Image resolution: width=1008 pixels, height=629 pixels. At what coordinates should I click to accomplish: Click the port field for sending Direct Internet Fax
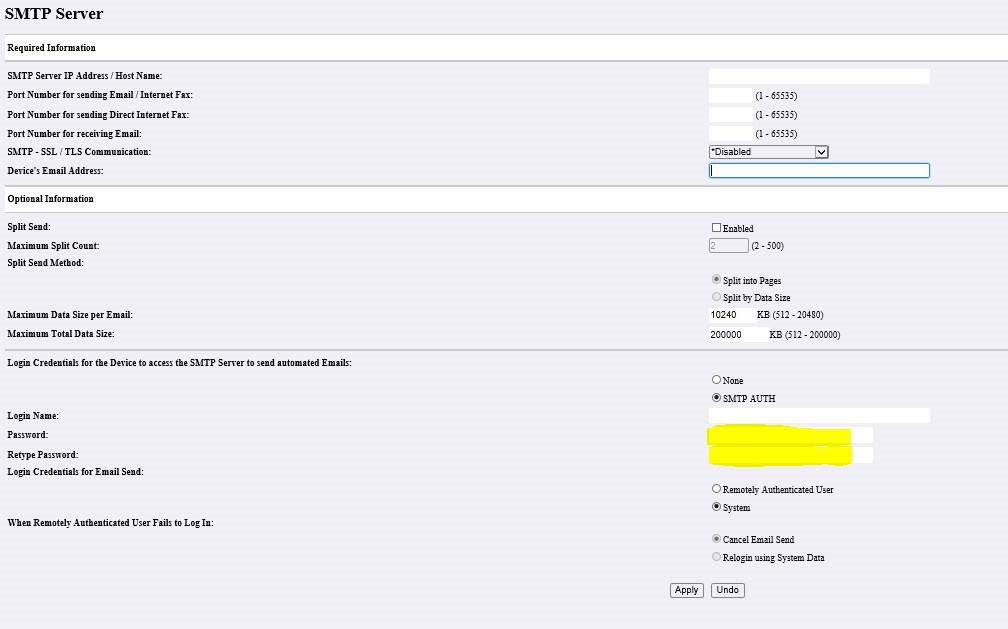[729, 114]
